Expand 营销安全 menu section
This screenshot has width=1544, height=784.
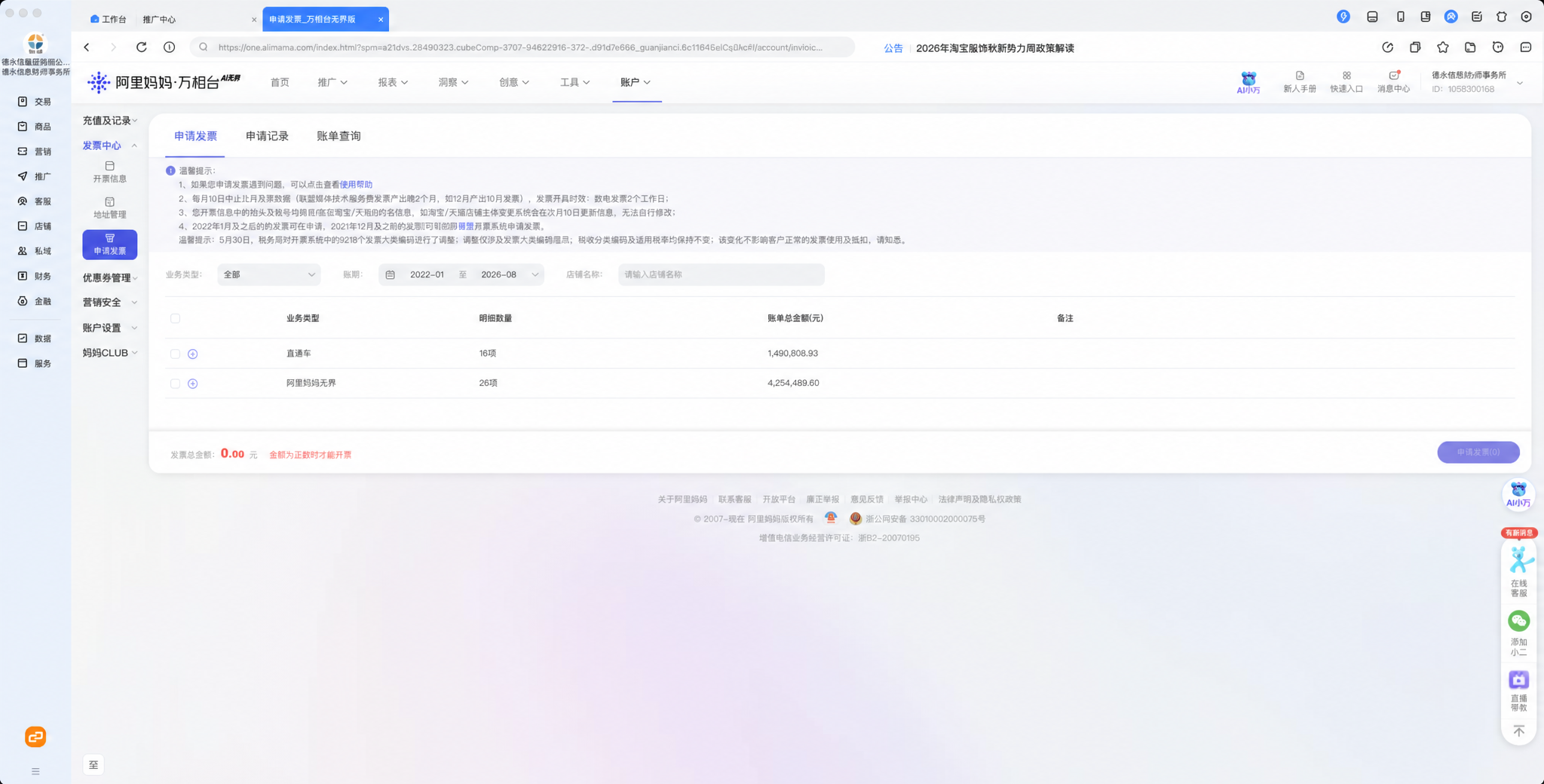tap(110, 302)
